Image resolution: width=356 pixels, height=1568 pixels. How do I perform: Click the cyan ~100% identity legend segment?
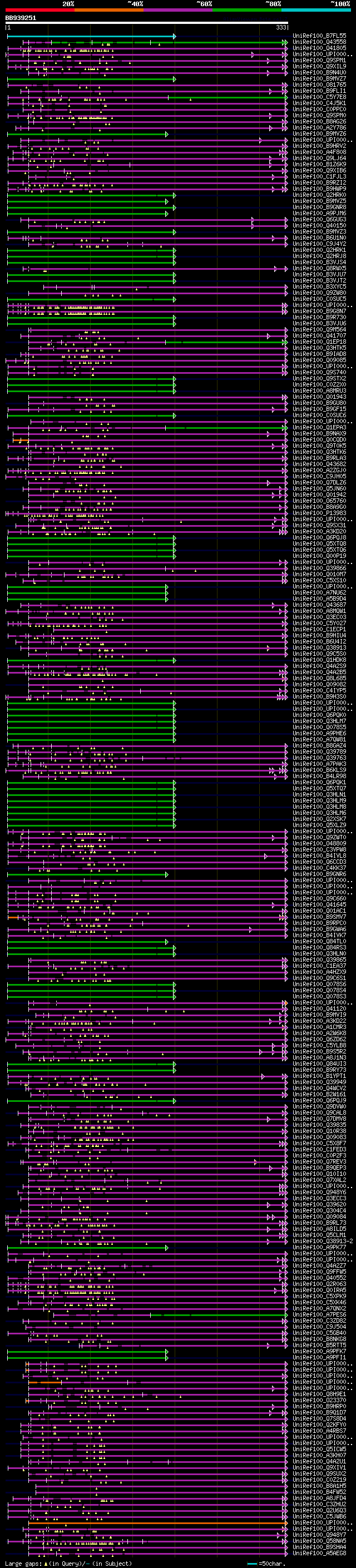(x=317, y=10)
